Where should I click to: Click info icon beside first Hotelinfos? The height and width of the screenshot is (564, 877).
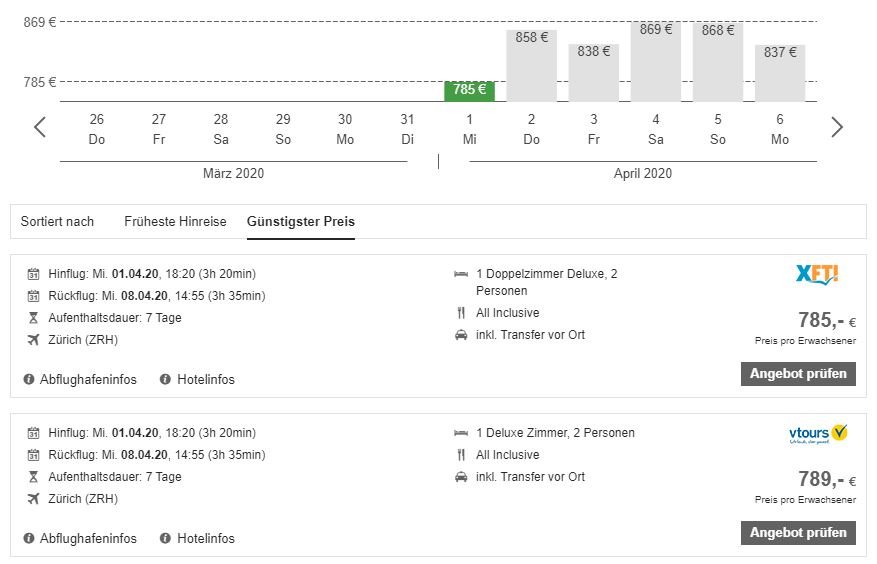tap(165, 379)
